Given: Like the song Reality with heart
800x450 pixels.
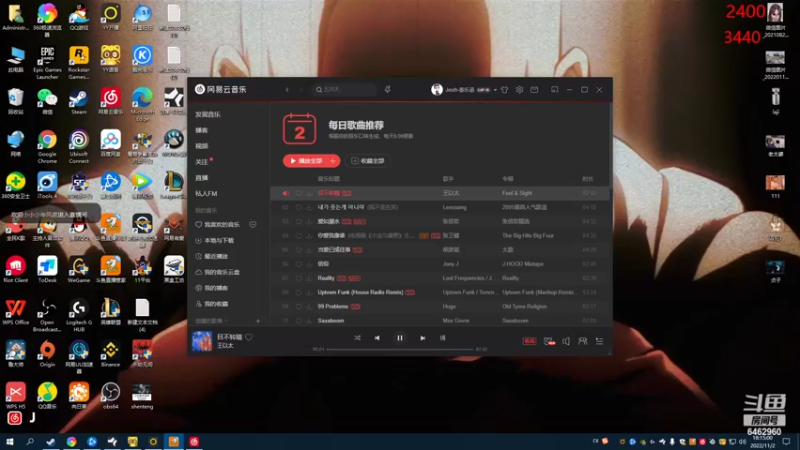Looking at the screenshot, I should [x=298, y=279].
